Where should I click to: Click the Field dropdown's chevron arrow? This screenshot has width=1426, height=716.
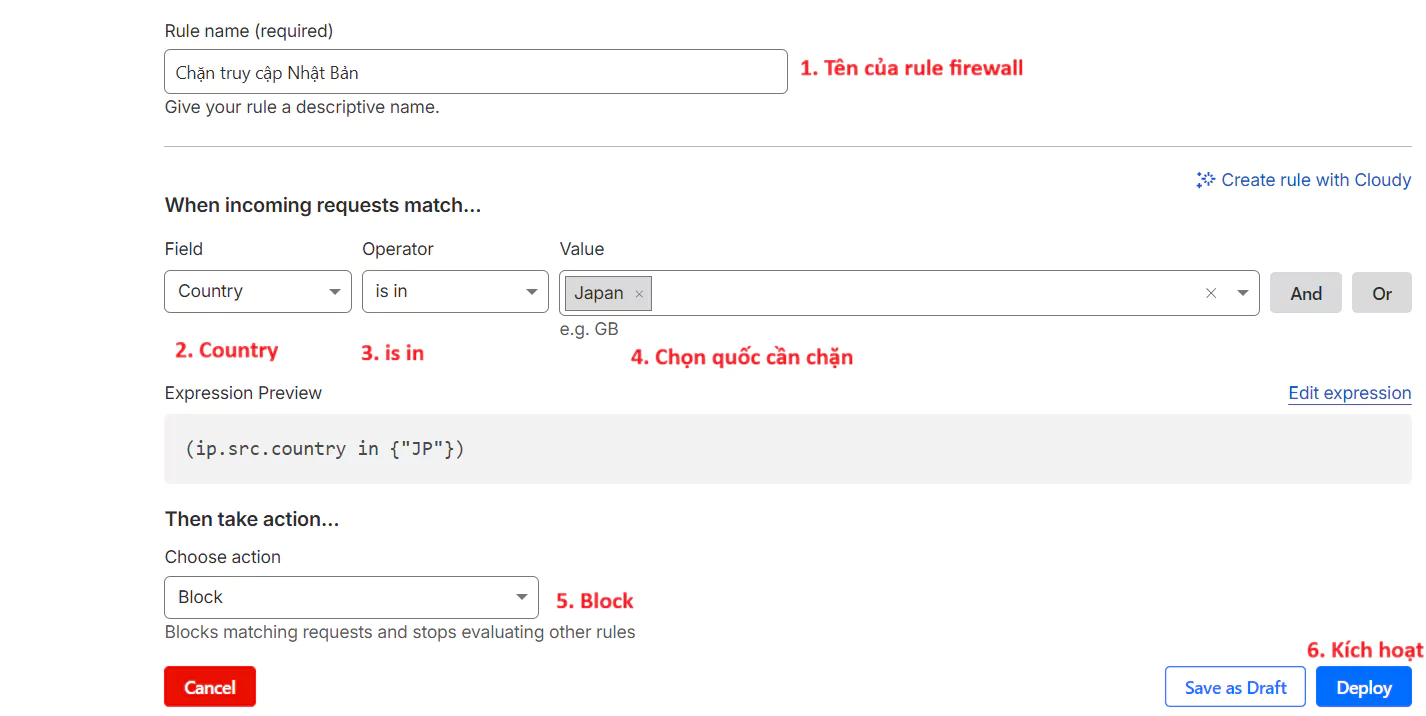[x=335, y=292]
